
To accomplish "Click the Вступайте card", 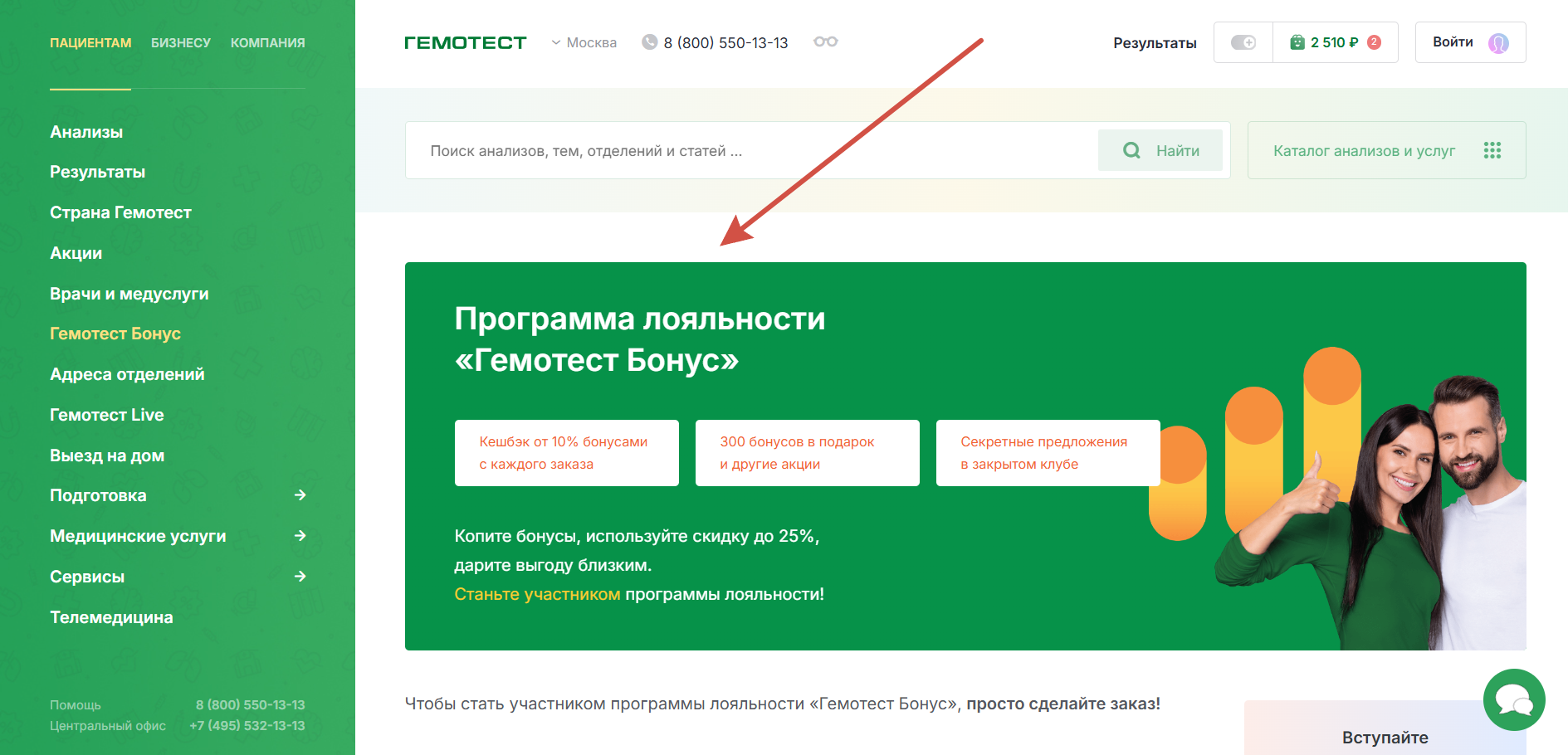I will [1385, 728].
